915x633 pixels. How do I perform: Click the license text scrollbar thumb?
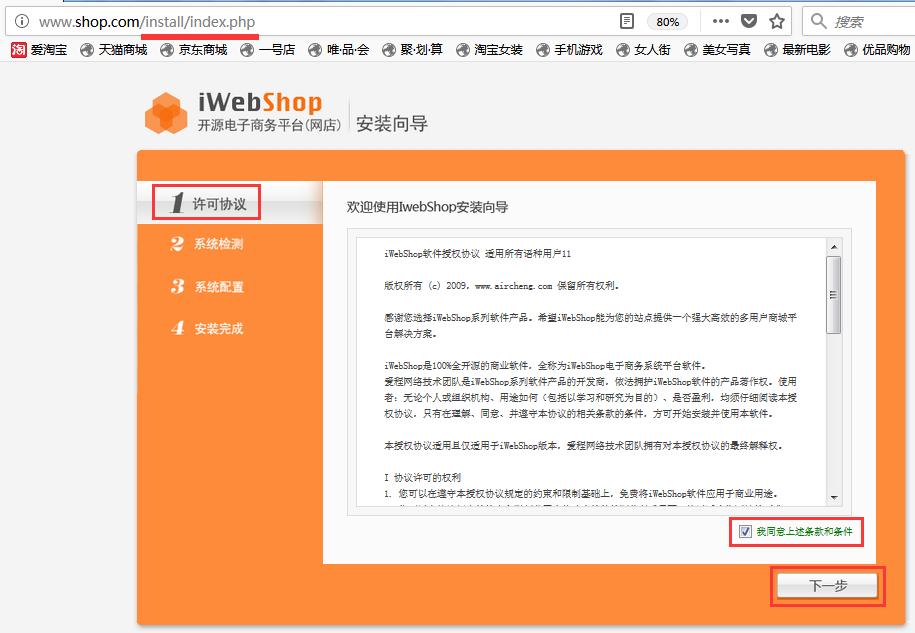pos(834,295)
